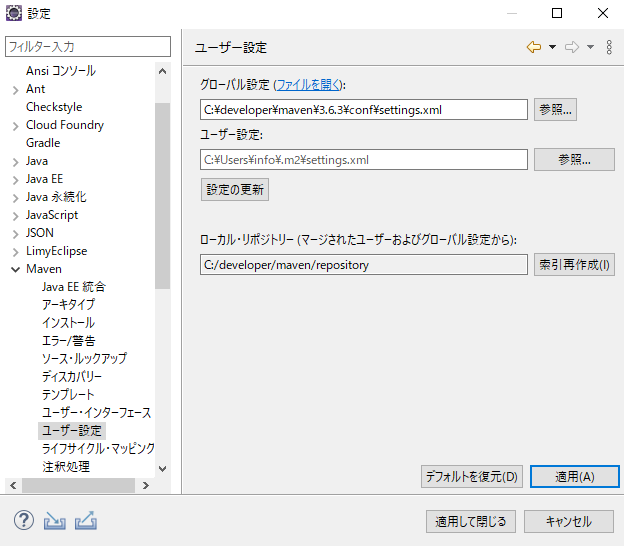Viewport: 624px width, 546px height.
Task: Click the 設定 window app icon
Action: pyautogui.click(x=14, y=13)
